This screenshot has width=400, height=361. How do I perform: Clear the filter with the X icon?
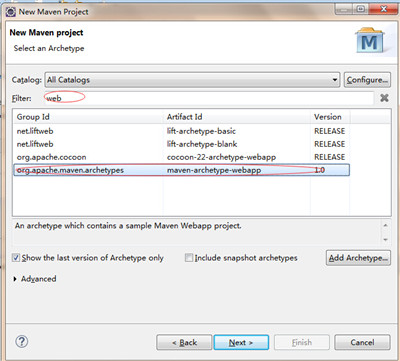point(384,98)
